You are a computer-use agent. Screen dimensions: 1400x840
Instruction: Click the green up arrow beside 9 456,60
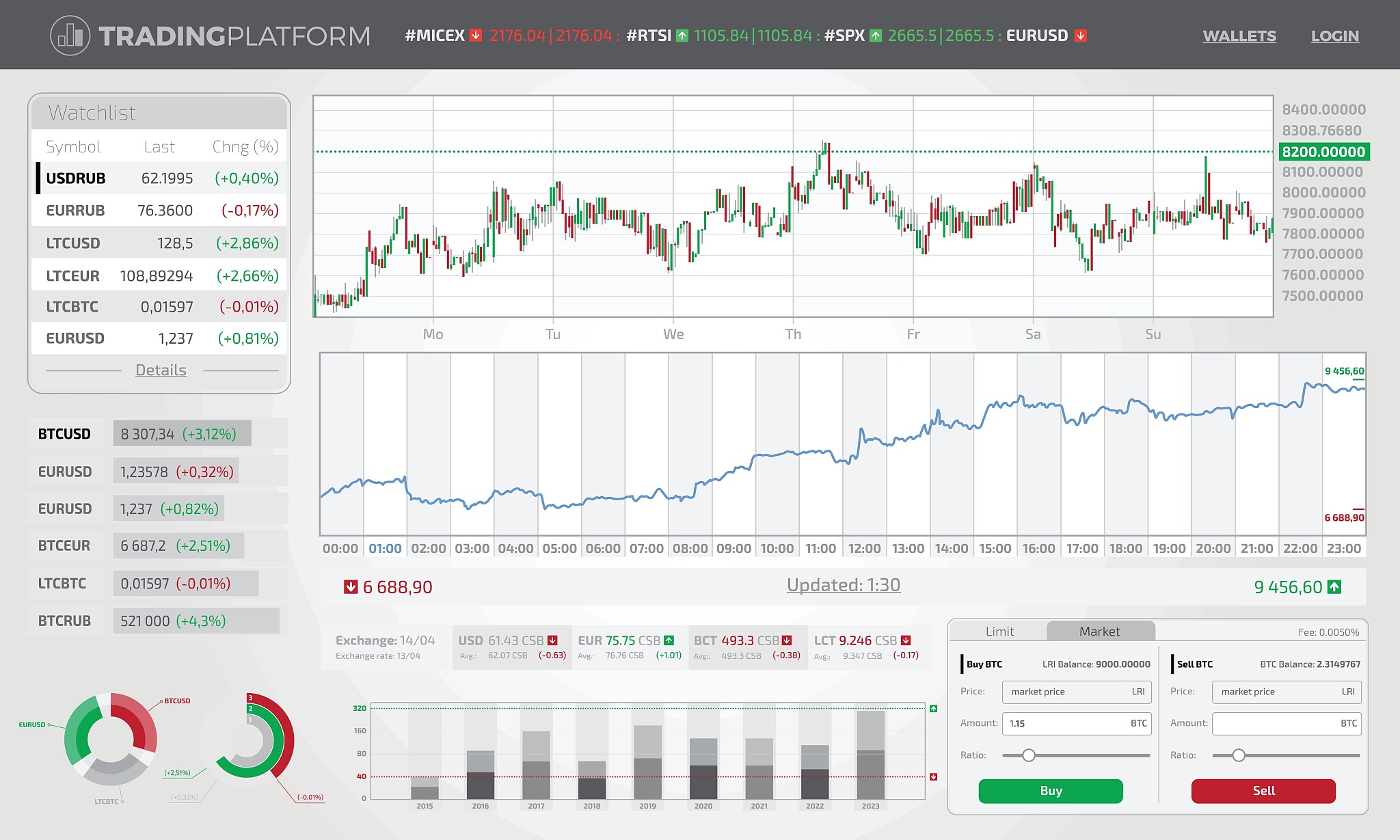click(1334, 586)
